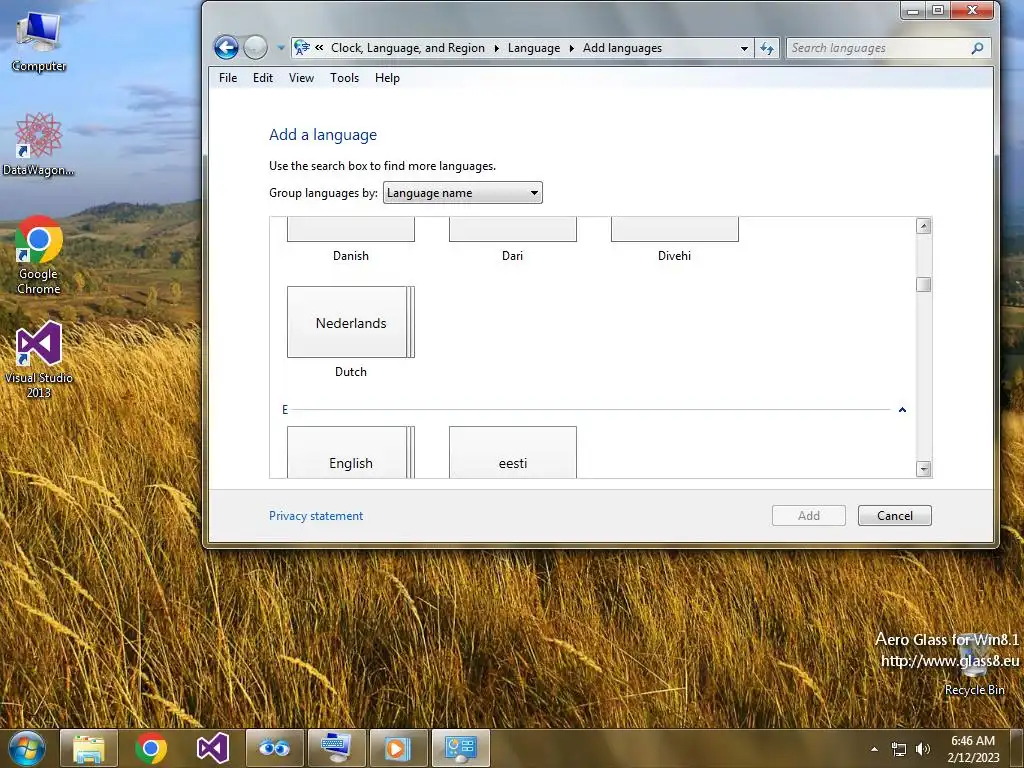
Task: Collapse the E language group
Action: pyautogui.click(x=902, y=410)
